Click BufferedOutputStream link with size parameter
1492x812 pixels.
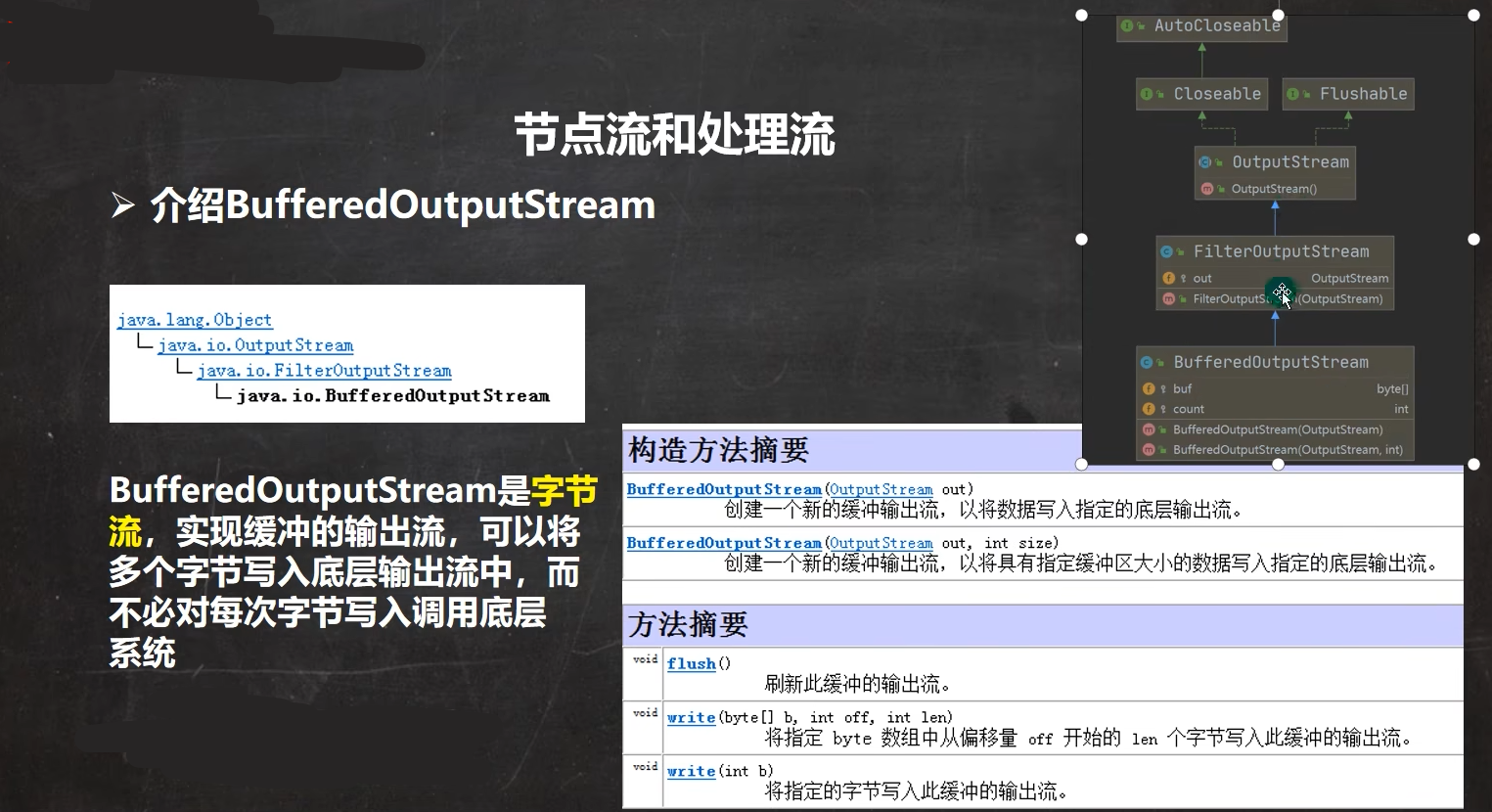point(724,543)
